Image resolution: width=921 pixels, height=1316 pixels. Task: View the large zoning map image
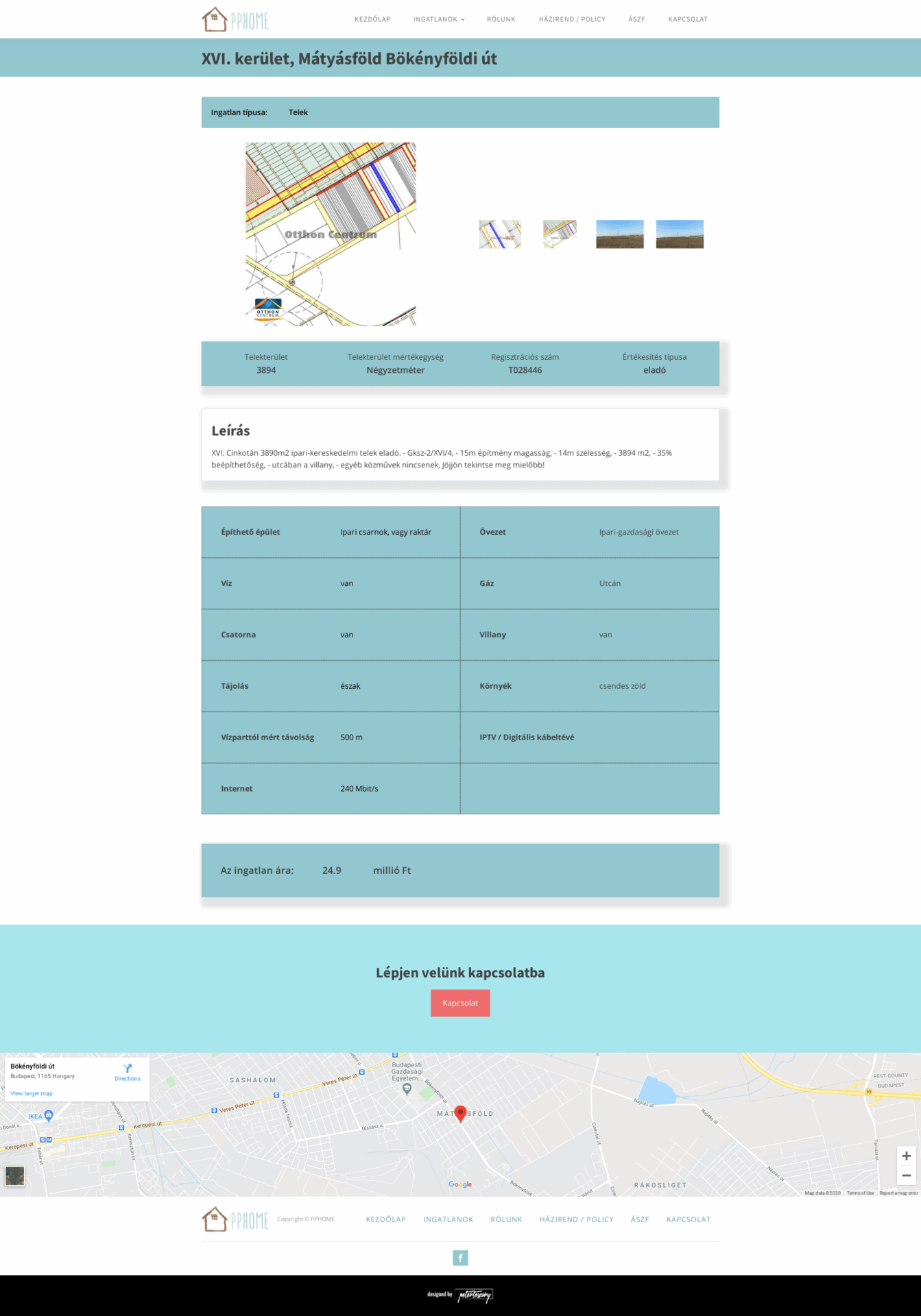pos(331,234)
